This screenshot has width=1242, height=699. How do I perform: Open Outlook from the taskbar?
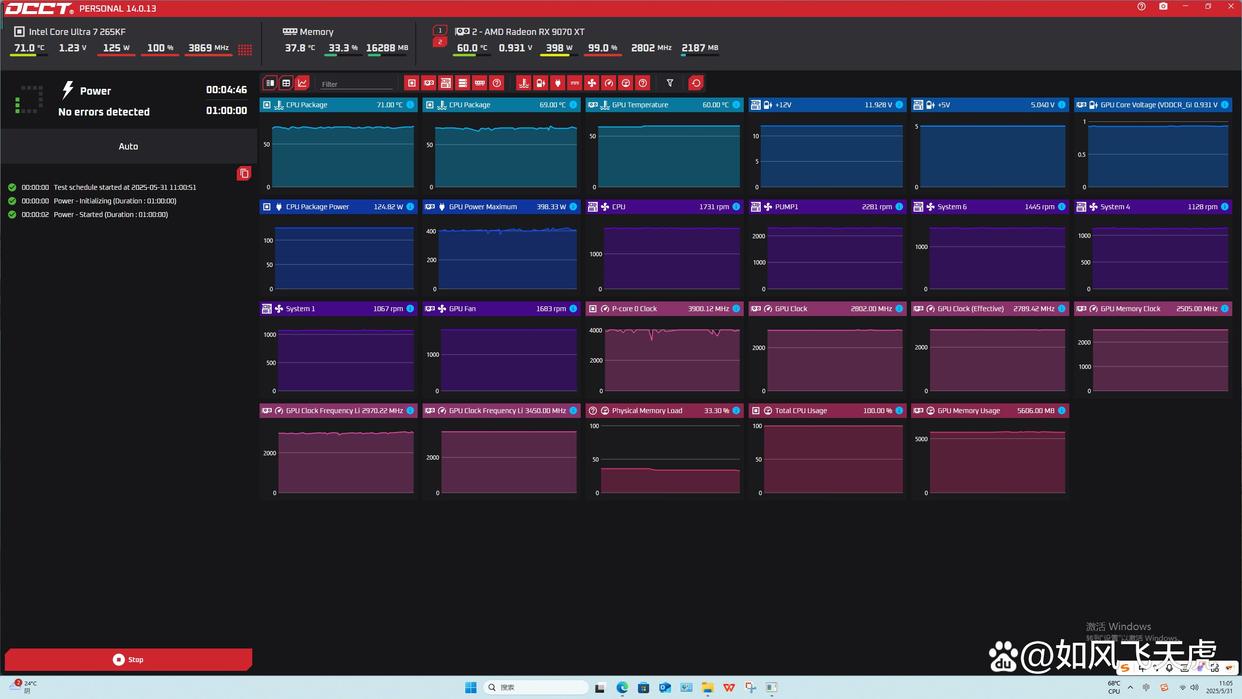tap(665, 687)
